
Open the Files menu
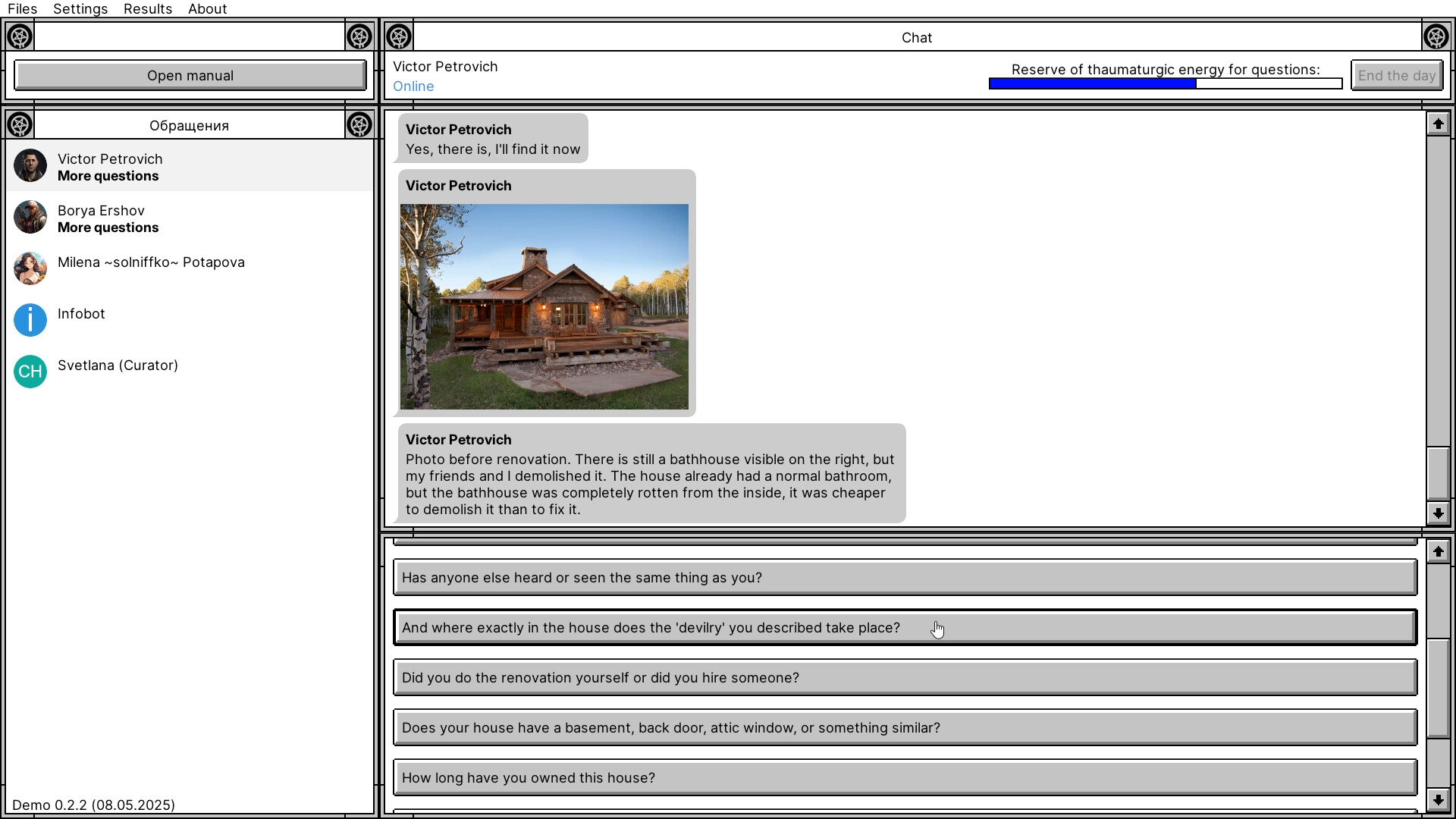pos(22,8)
